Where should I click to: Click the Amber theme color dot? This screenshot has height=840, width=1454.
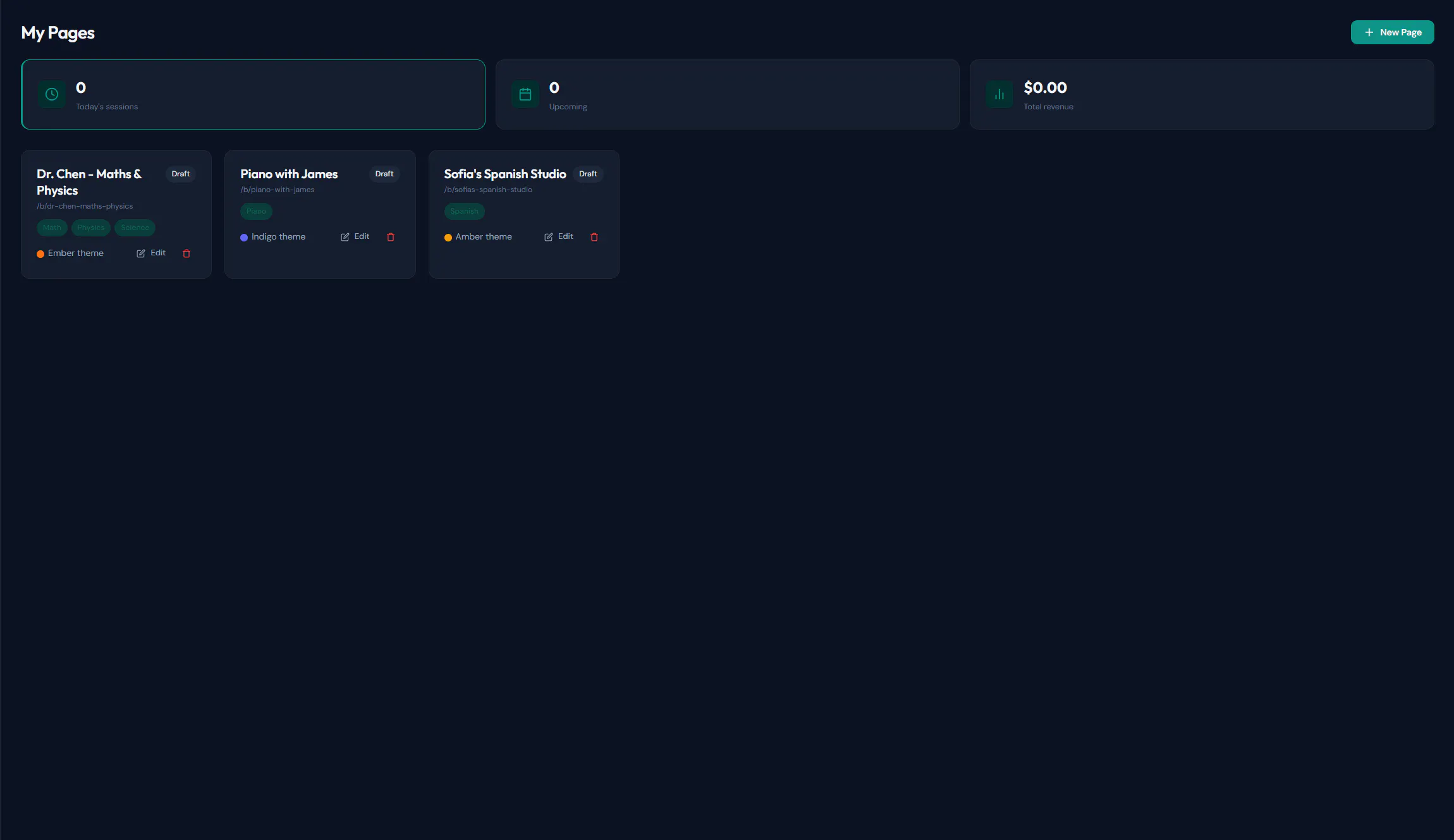coord(448,237)
